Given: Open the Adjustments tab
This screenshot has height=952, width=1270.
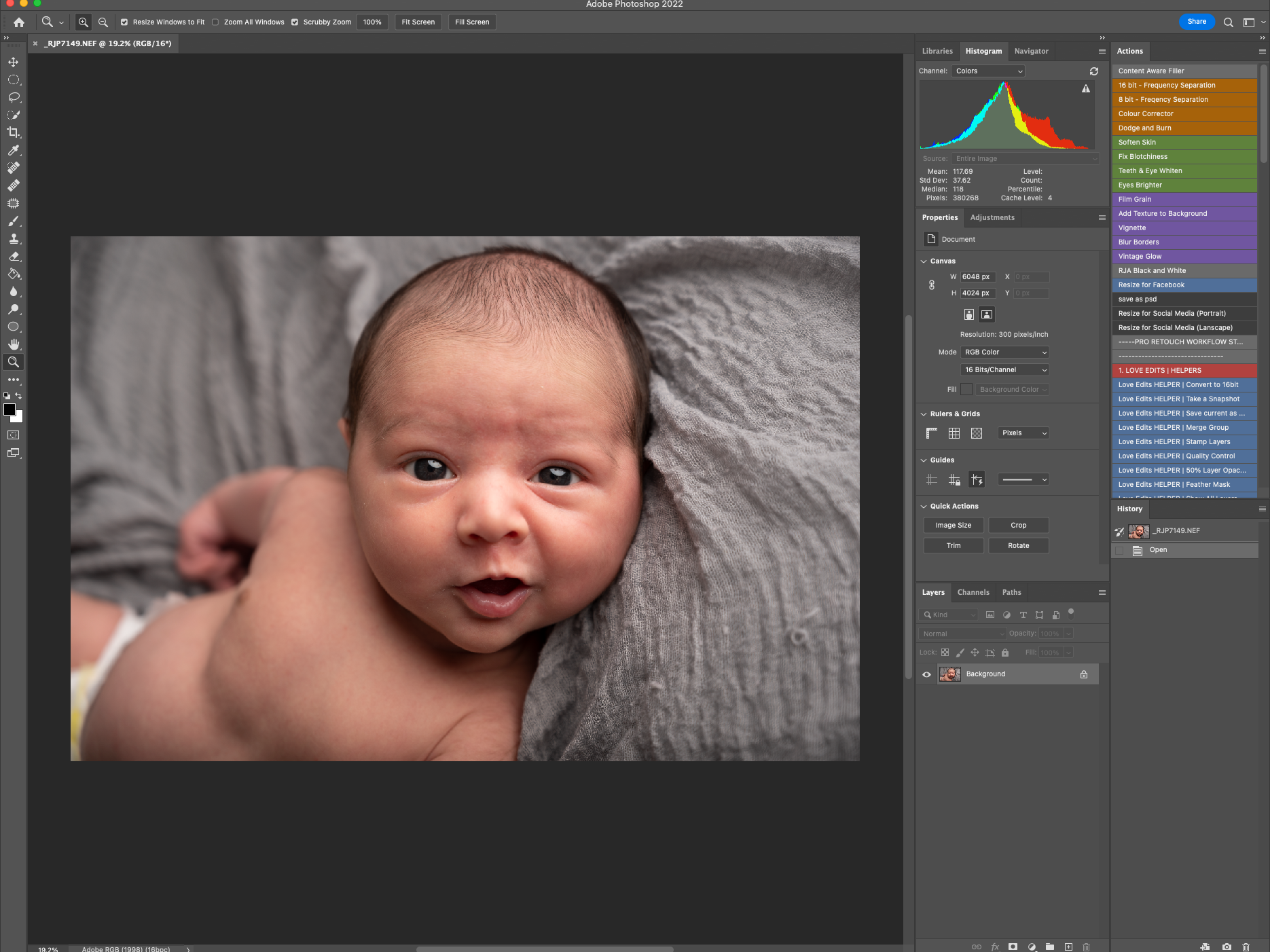Looking at the screenshot, I should click(x=992, y=217).
